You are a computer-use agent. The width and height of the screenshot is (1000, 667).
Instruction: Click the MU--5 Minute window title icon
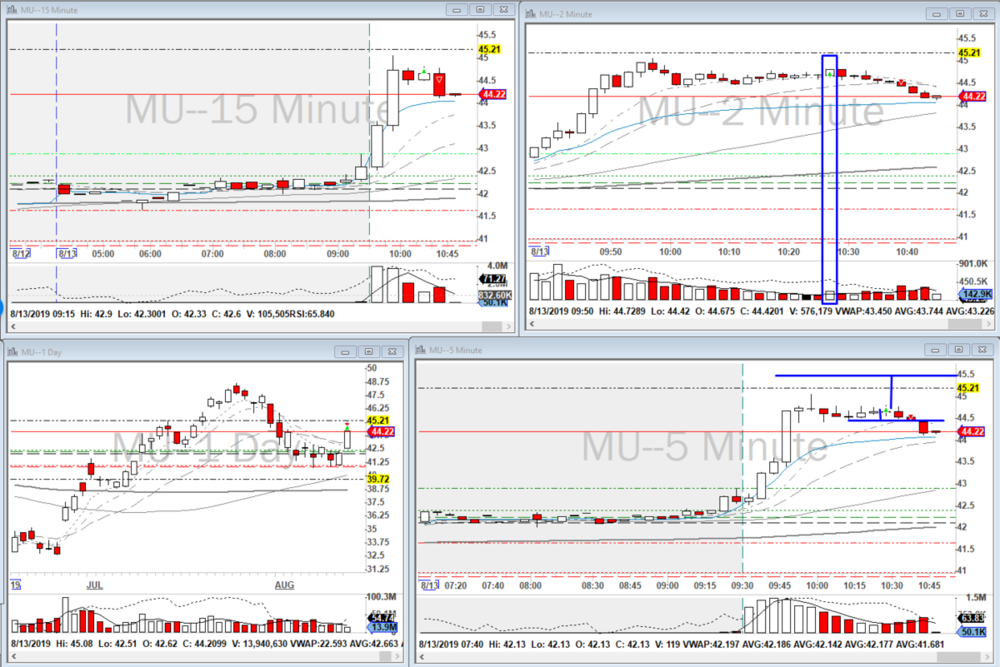(x=422, y=349)
